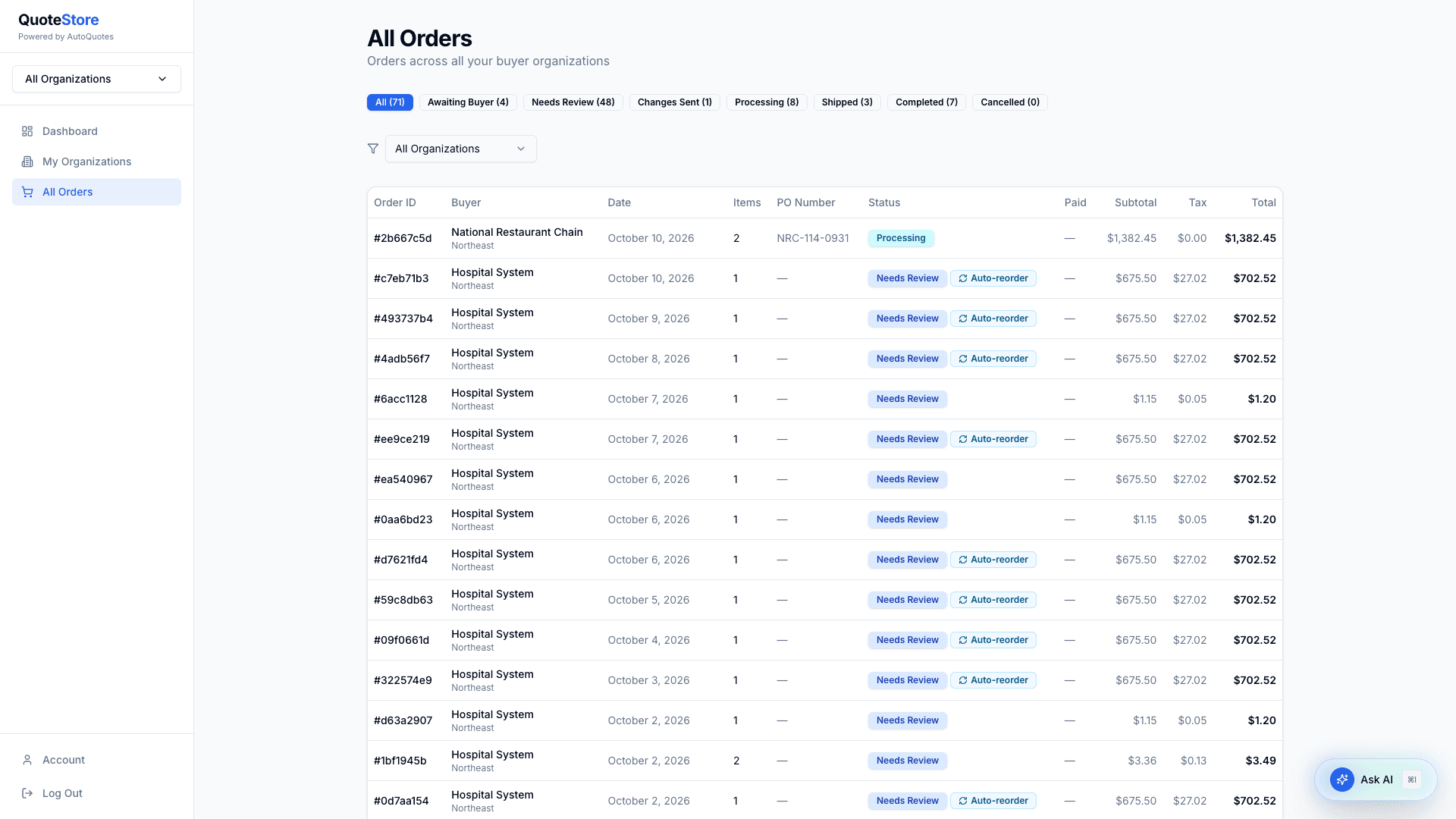Click the Processing status badge
Image resolution: width=1456 pixels, height=819 pixels.
tap(901, 238)
